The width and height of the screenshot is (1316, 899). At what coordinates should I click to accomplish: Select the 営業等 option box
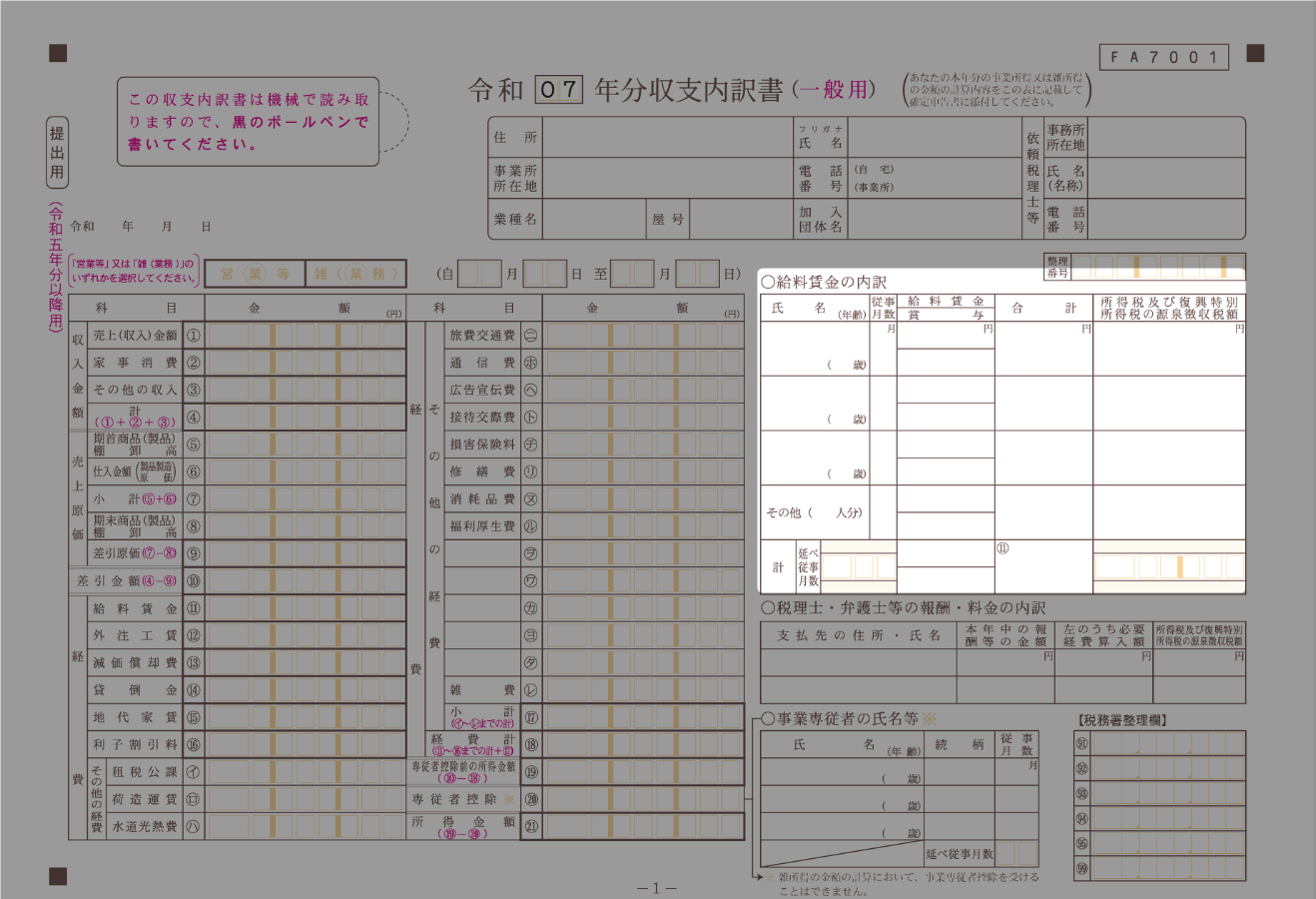coord(255,274)
